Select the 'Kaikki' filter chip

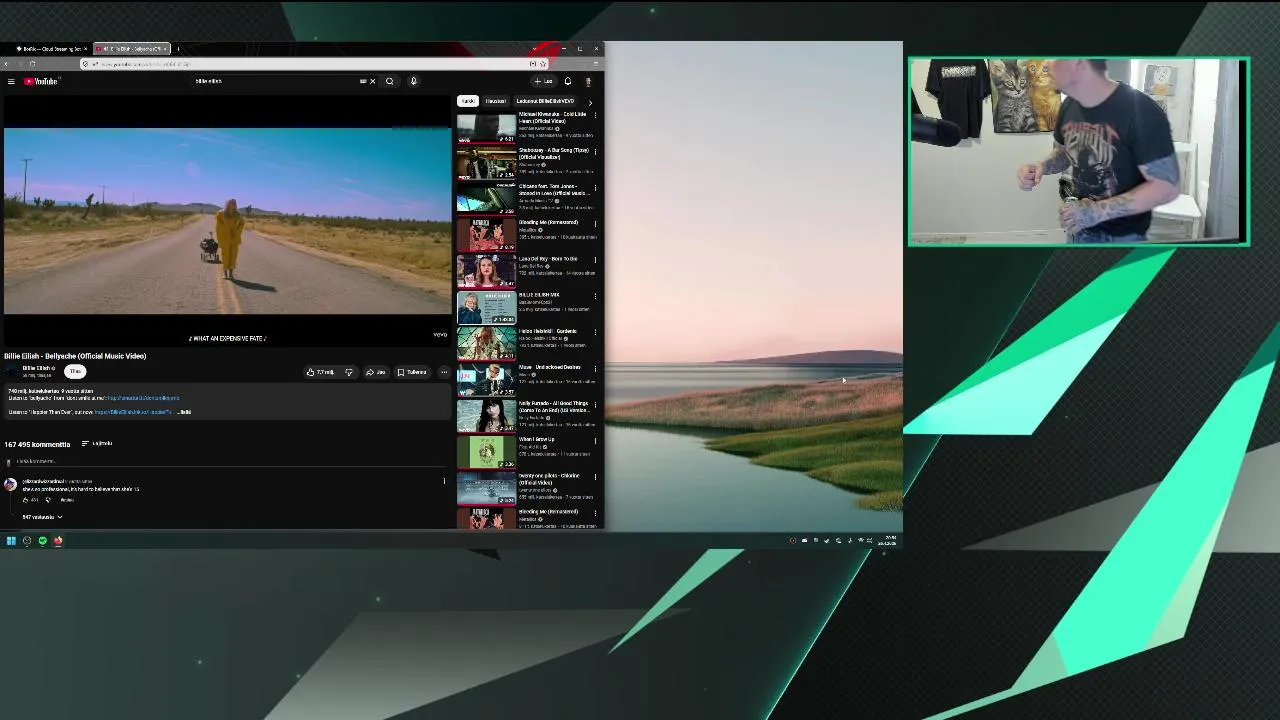466,101
